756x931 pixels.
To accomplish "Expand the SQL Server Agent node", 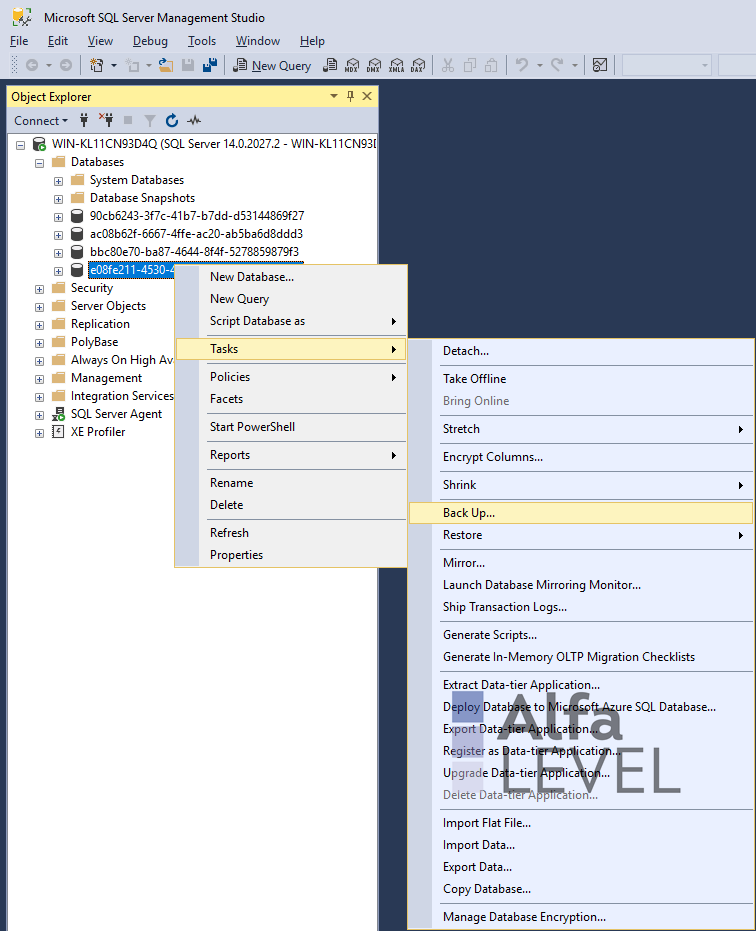I will (39, 415).
